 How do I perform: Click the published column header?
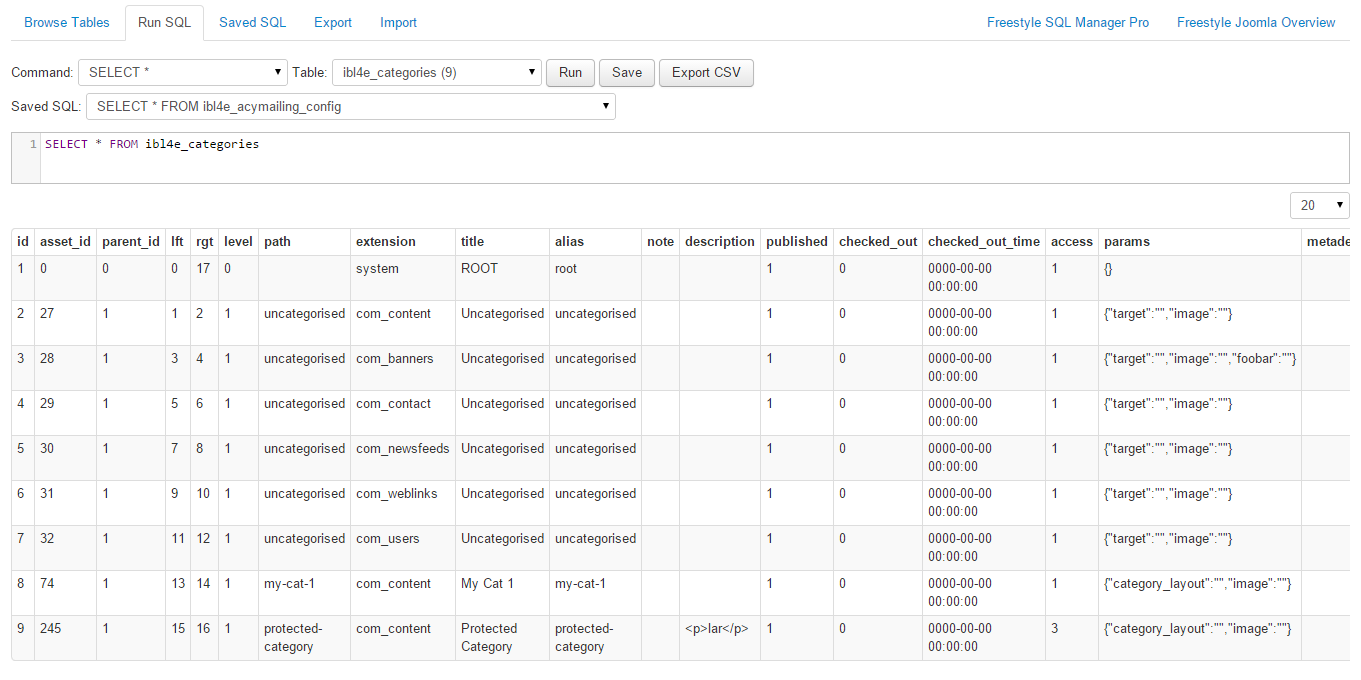797,241
